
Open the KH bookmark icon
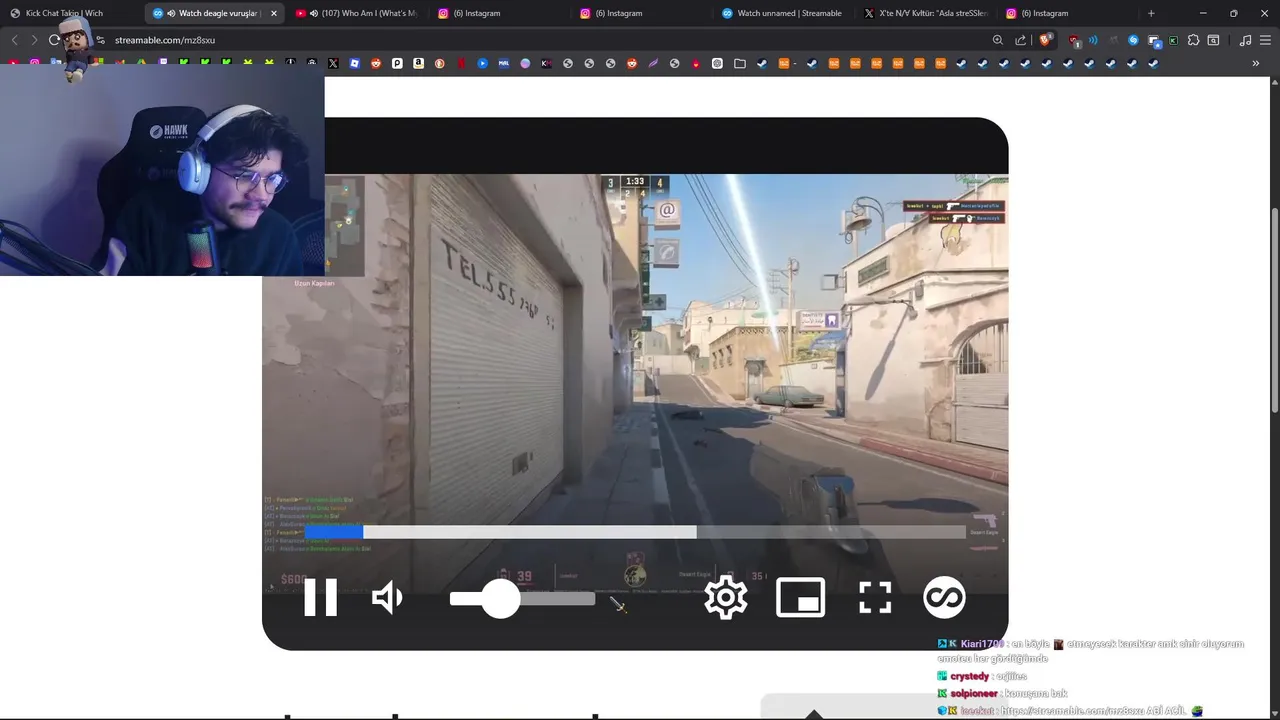click(x=546, y=63)
